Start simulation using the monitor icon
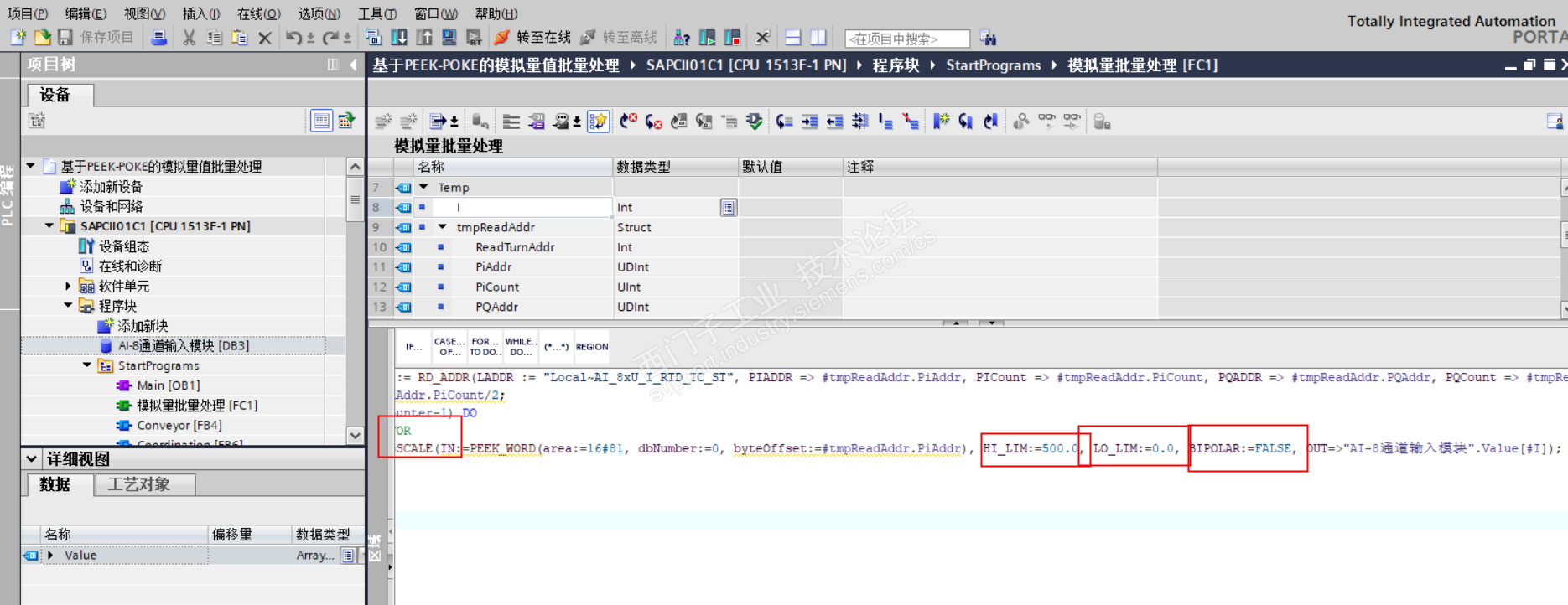The height and width of the screenshot is (605, 1568). coord(449,38)
